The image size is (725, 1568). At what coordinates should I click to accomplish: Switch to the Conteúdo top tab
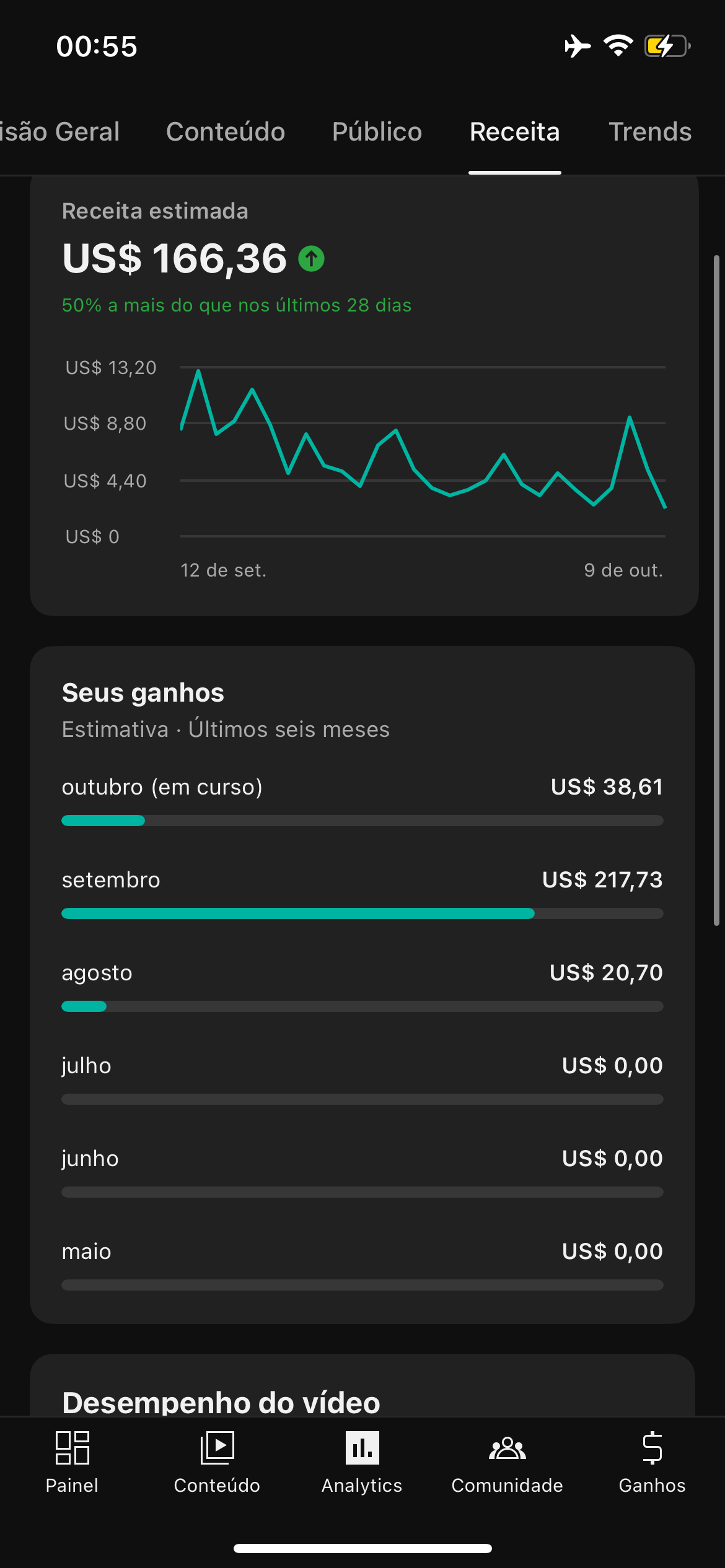click(x=226, y=132)
